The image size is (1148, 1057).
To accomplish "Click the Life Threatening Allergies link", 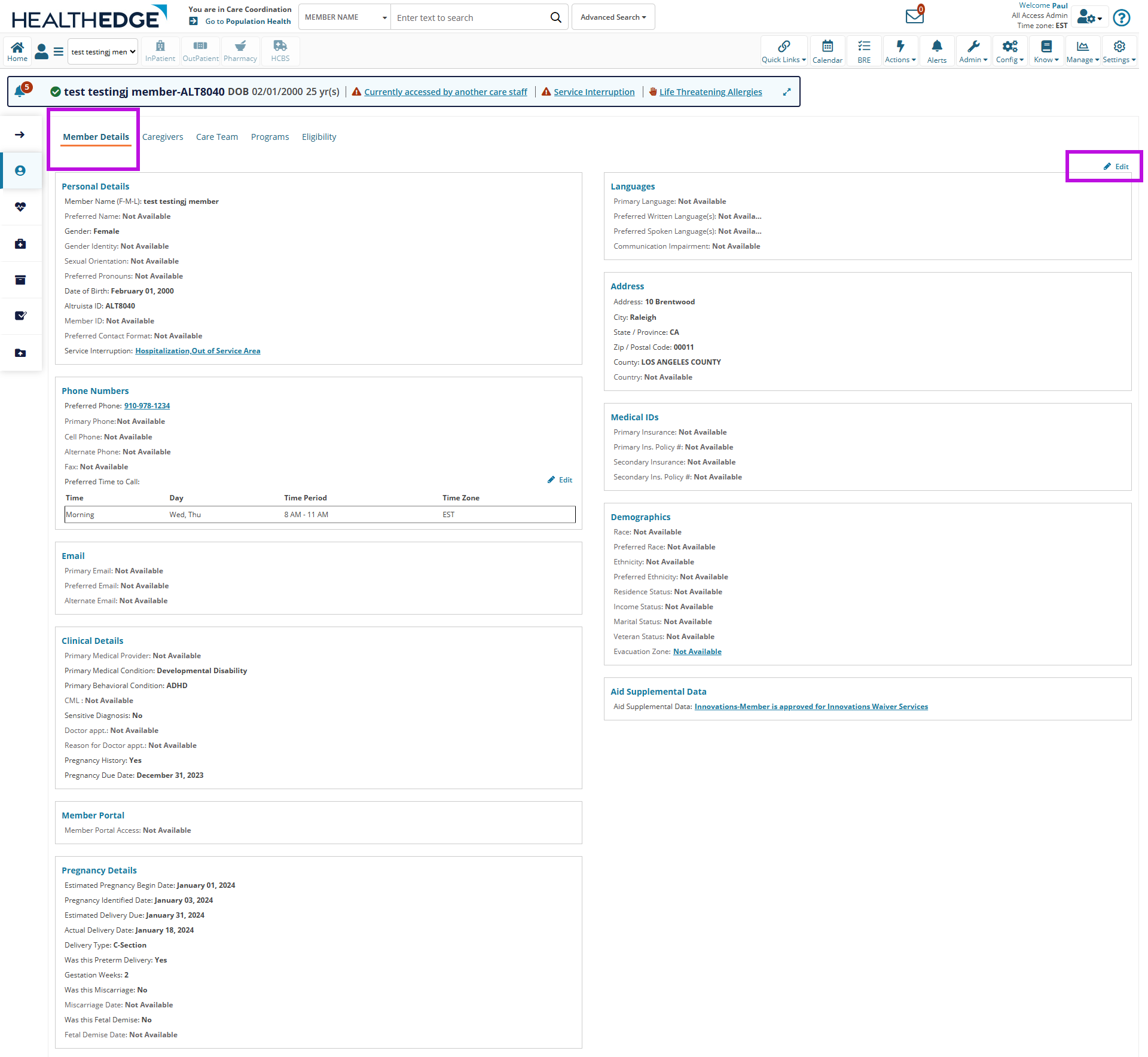I will pyautogui.click(x=710, y=92).
